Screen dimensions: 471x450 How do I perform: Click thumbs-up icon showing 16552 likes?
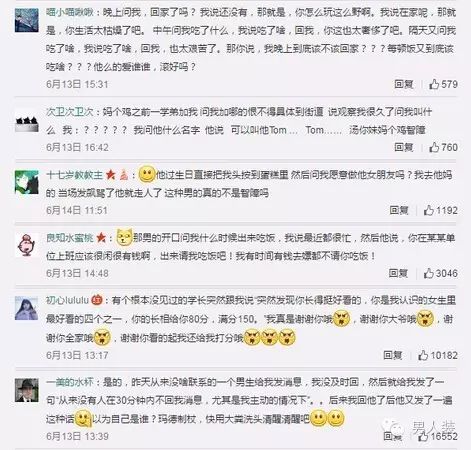click(423, 436)
